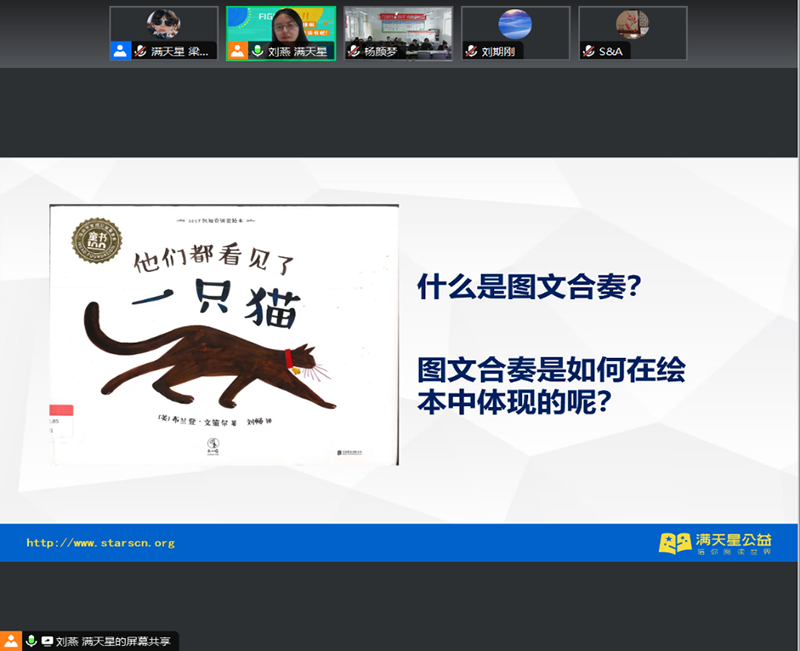Click orange person icon in screen share bar
Image resolution: width=800 pixels, height=651 pixels.
tap(10, 641)
